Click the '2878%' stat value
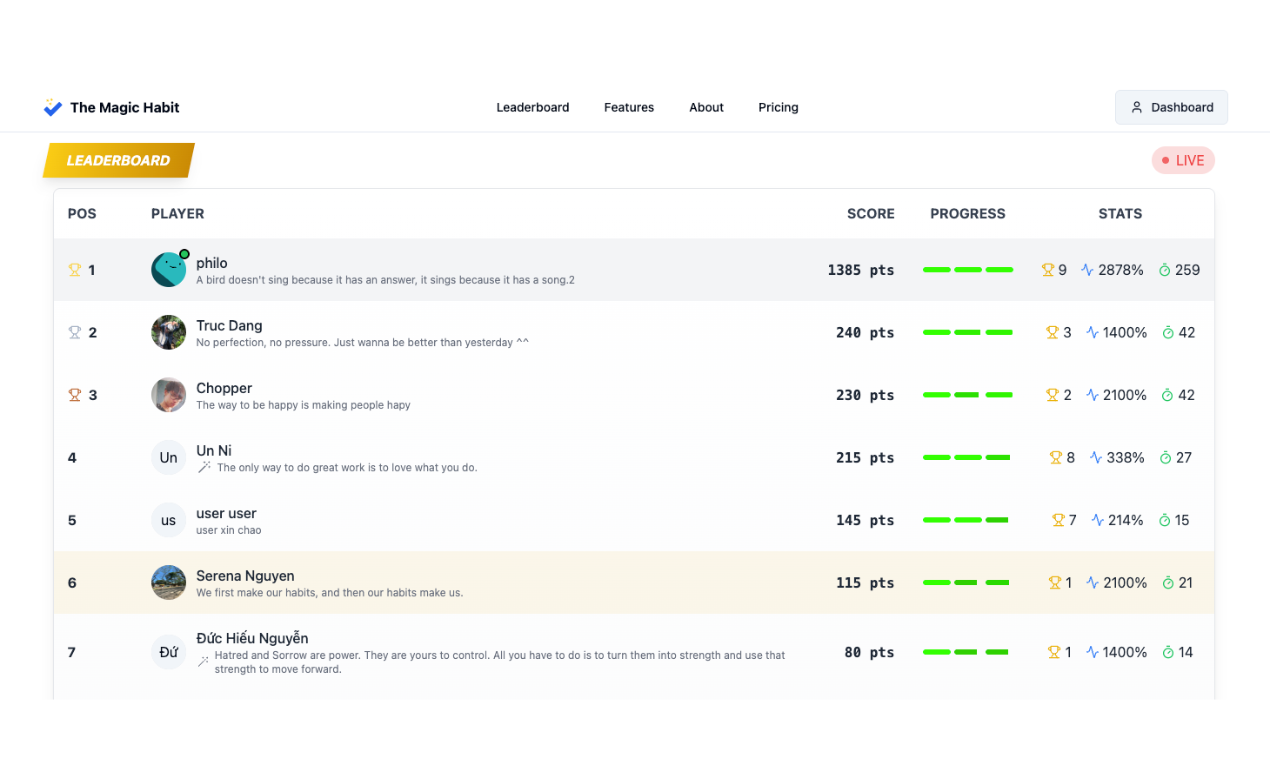This screenshot has width=1270, height=760. pyautogui.click(x=1121, y=270)
